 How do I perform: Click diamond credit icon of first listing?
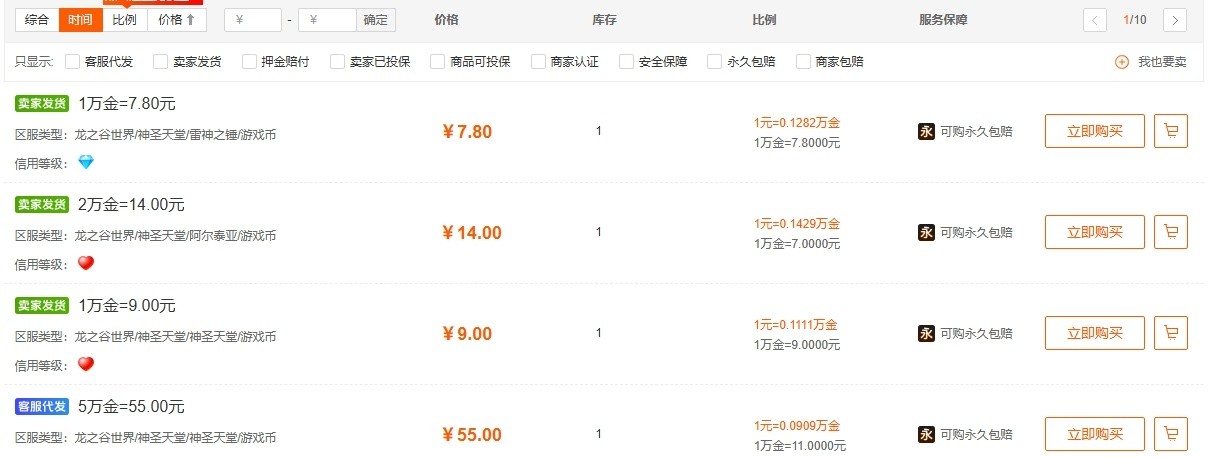tap(86, 162)
